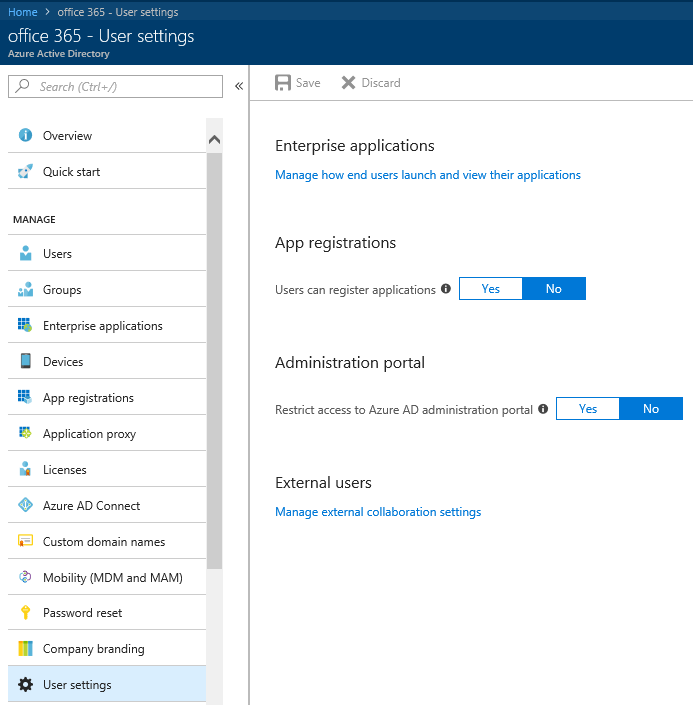The width and height of the screenshot is (693, 705).
Task: Click the Discard button label
Action: pos(381,83)
